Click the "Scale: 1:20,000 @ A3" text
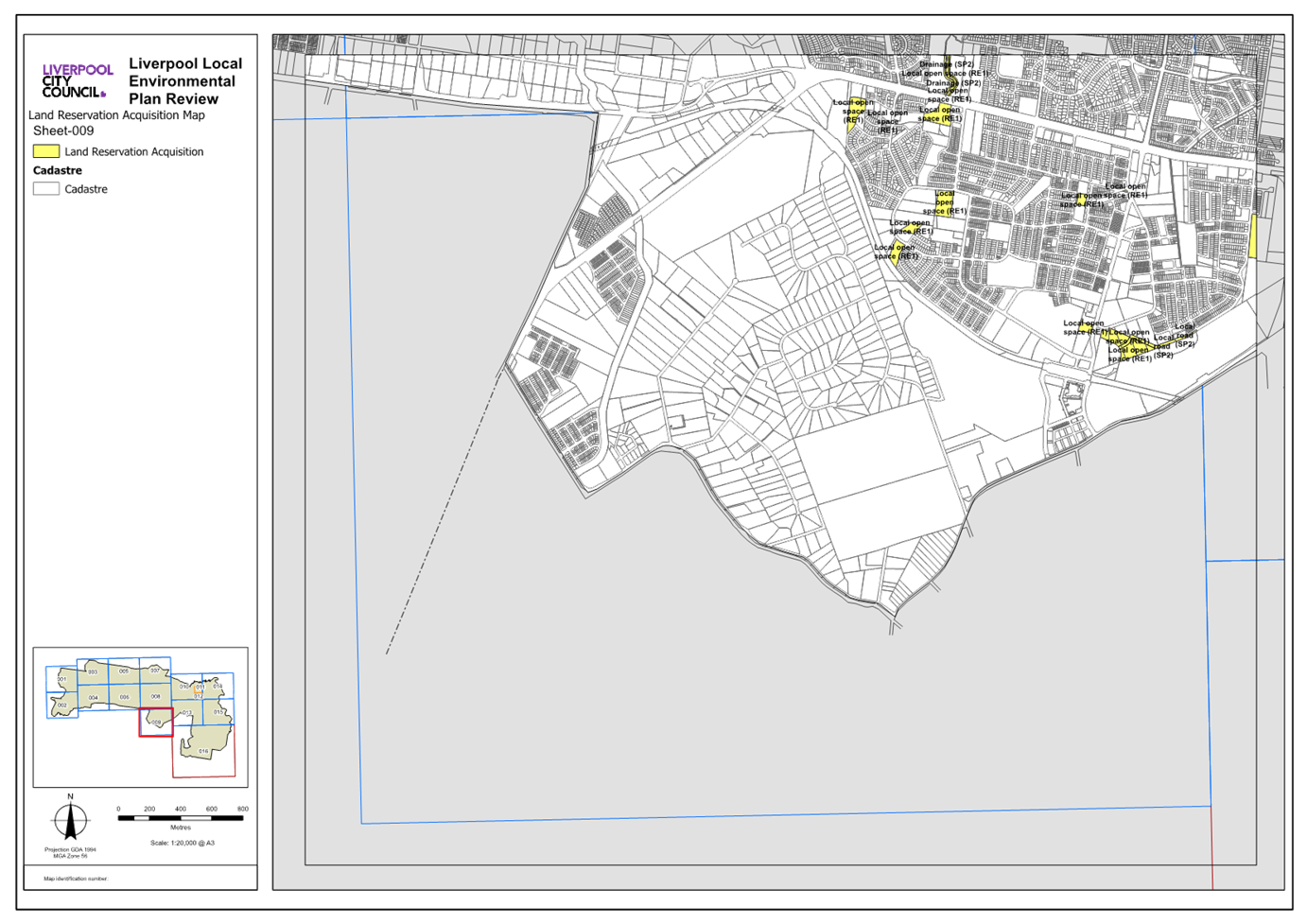The image size is (1307, 924). click(x=183, y=843)
